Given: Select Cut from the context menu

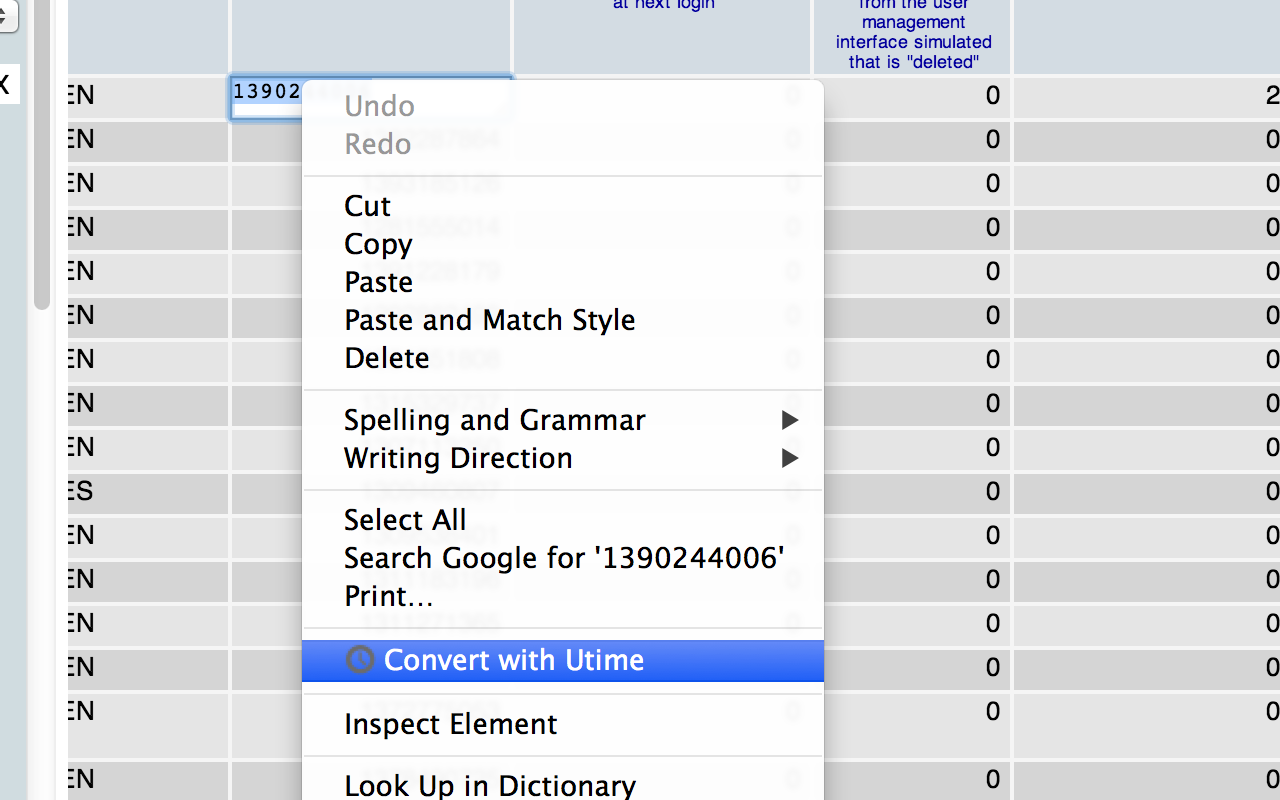Looking at the screenshot, I should [366, 206].
